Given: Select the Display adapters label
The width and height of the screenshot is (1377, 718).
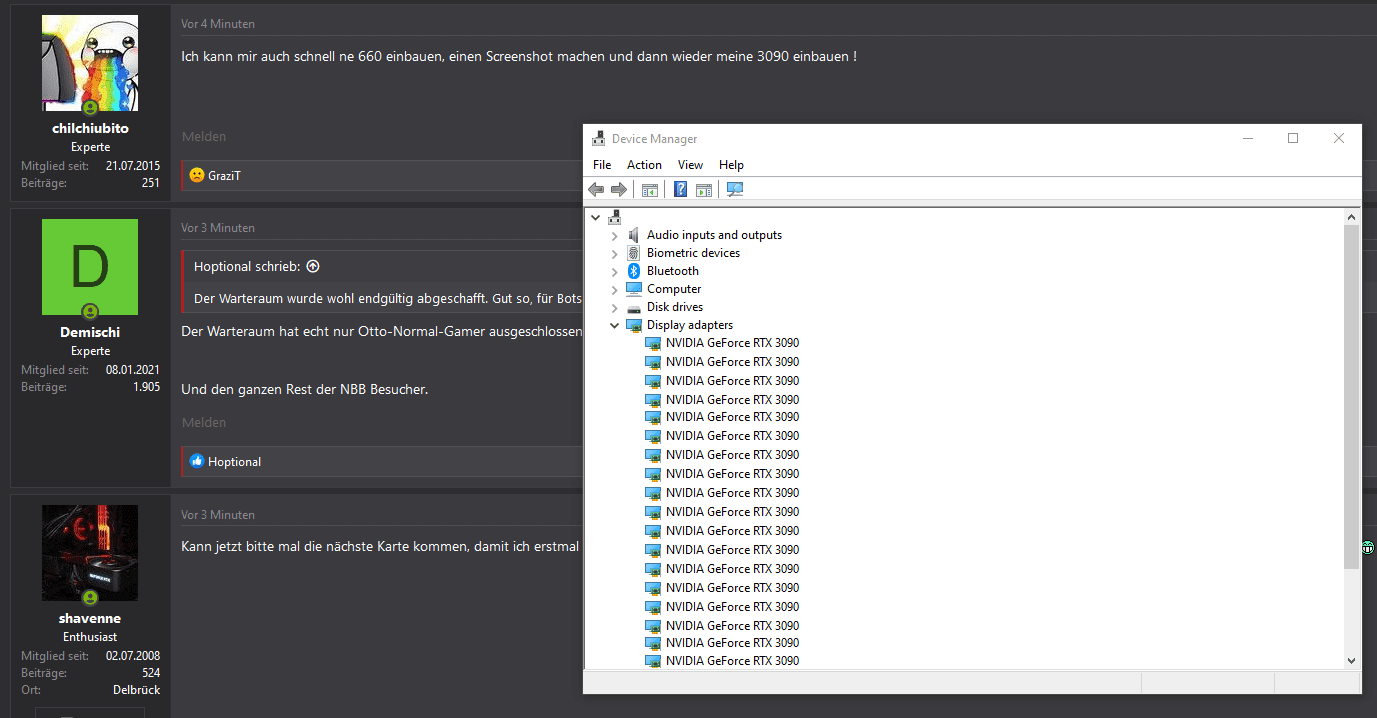Looking at the screenshot, I should [x=690, y=325].
